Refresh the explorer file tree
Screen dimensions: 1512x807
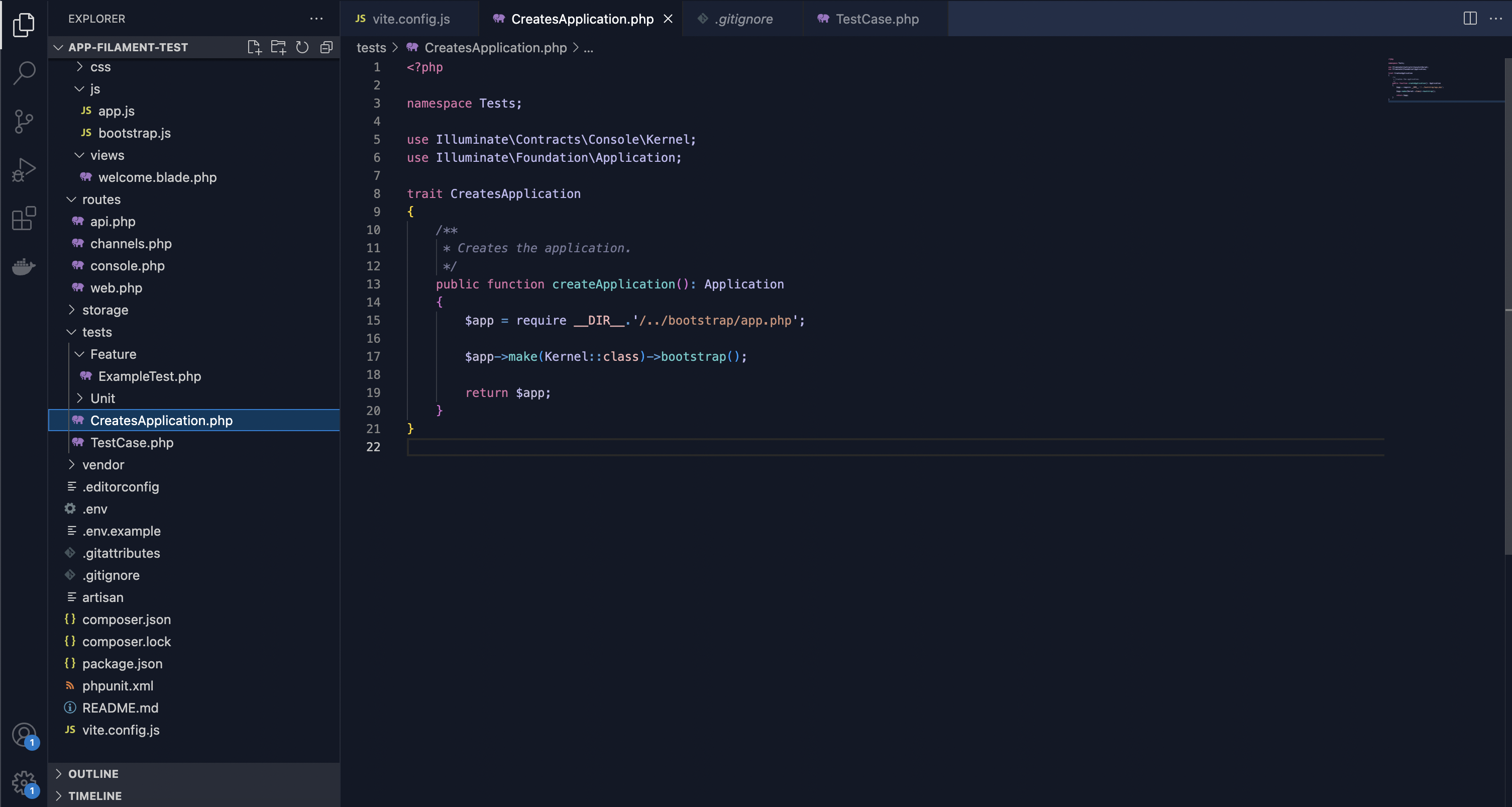(302, 48)
